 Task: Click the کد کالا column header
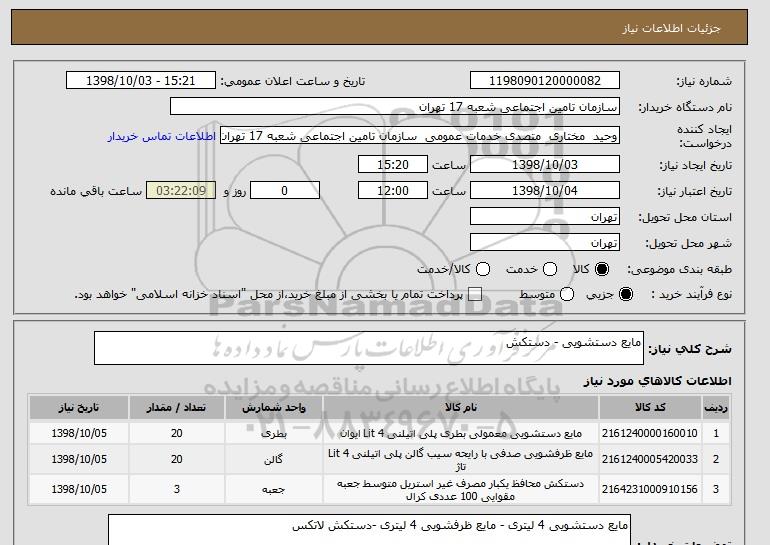(650, 408)
